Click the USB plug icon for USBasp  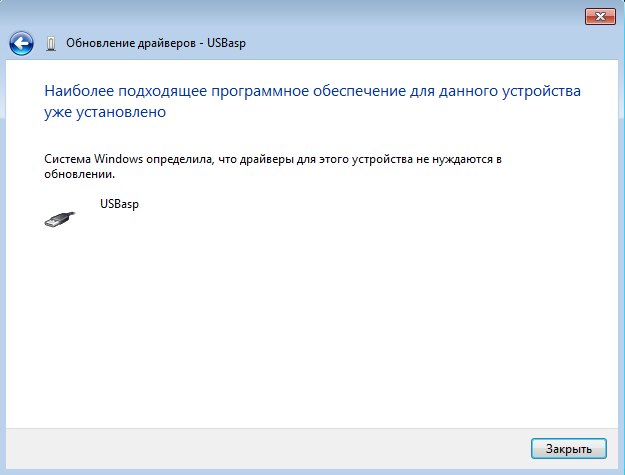[x=59, y=219]
